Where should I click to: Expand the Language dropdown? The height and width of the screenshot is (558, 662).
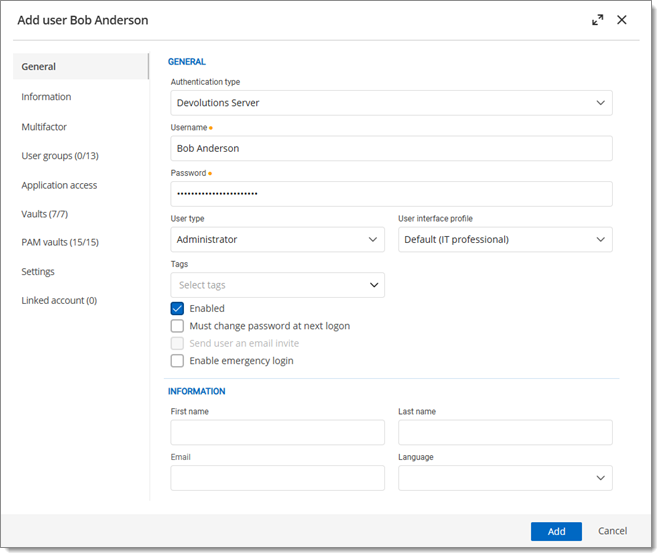pos(505,478)
